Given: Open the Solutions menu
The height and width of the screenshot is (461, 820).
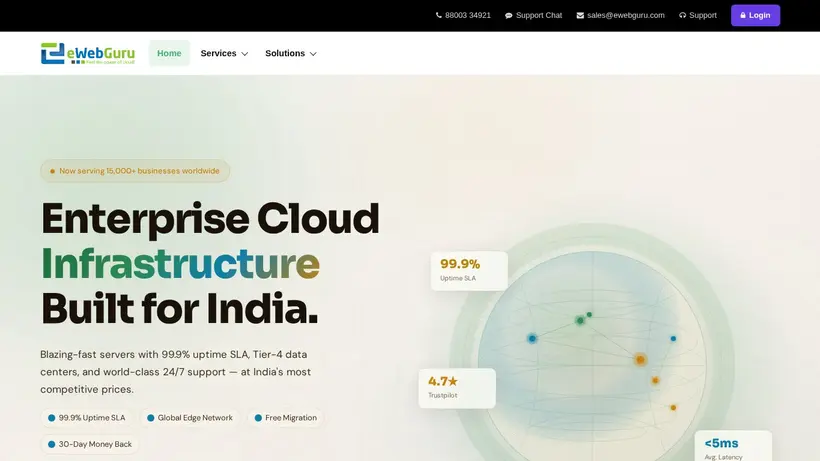Looking at the screenshot, I should pos(291,53).
